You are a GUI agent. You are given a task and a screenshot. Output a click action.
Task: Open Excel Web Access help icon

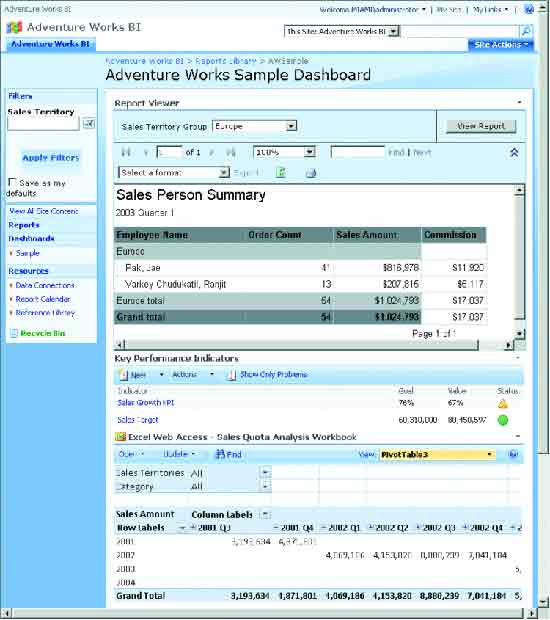[514, 454]
